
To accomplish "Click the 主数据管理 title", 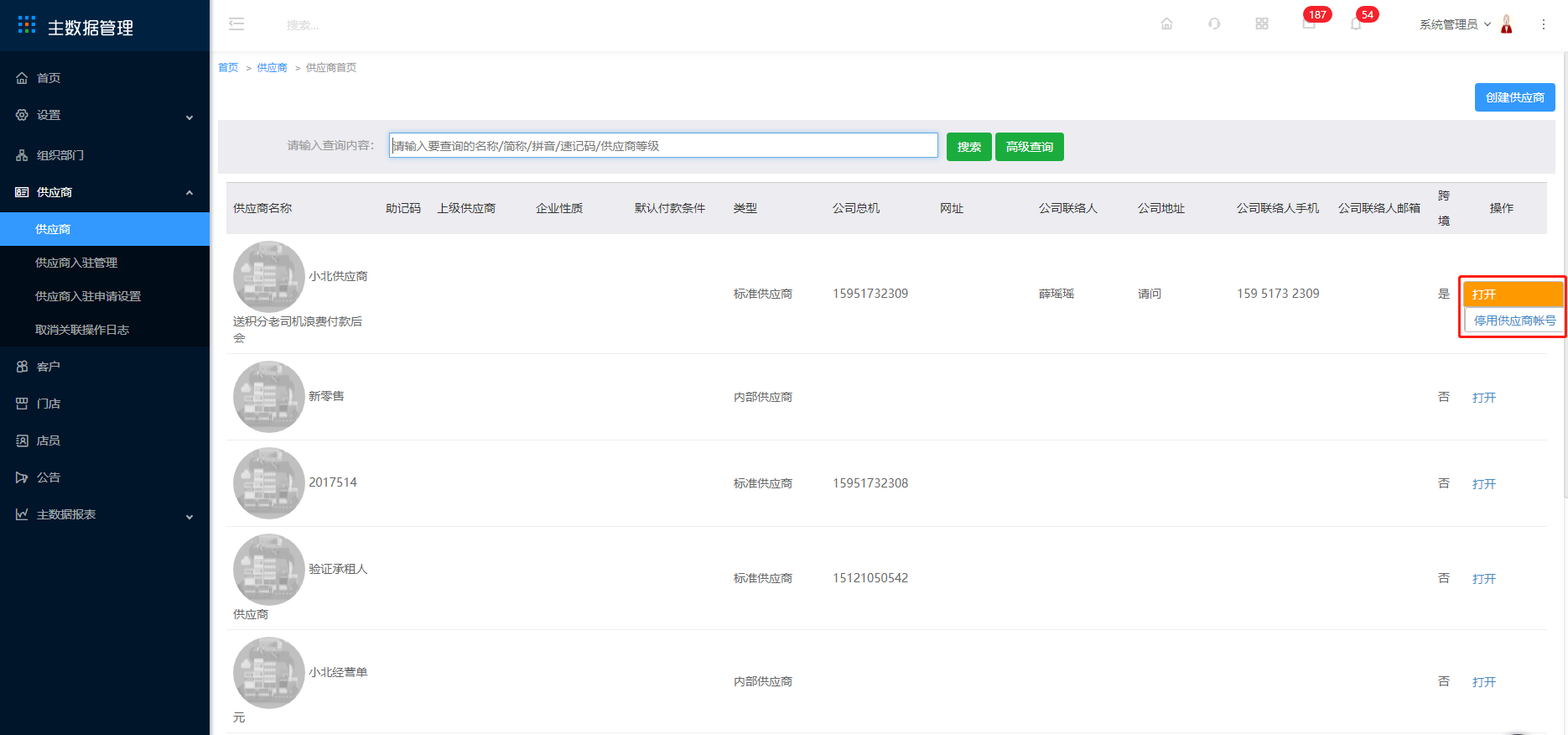I will [x=91, y=28].
